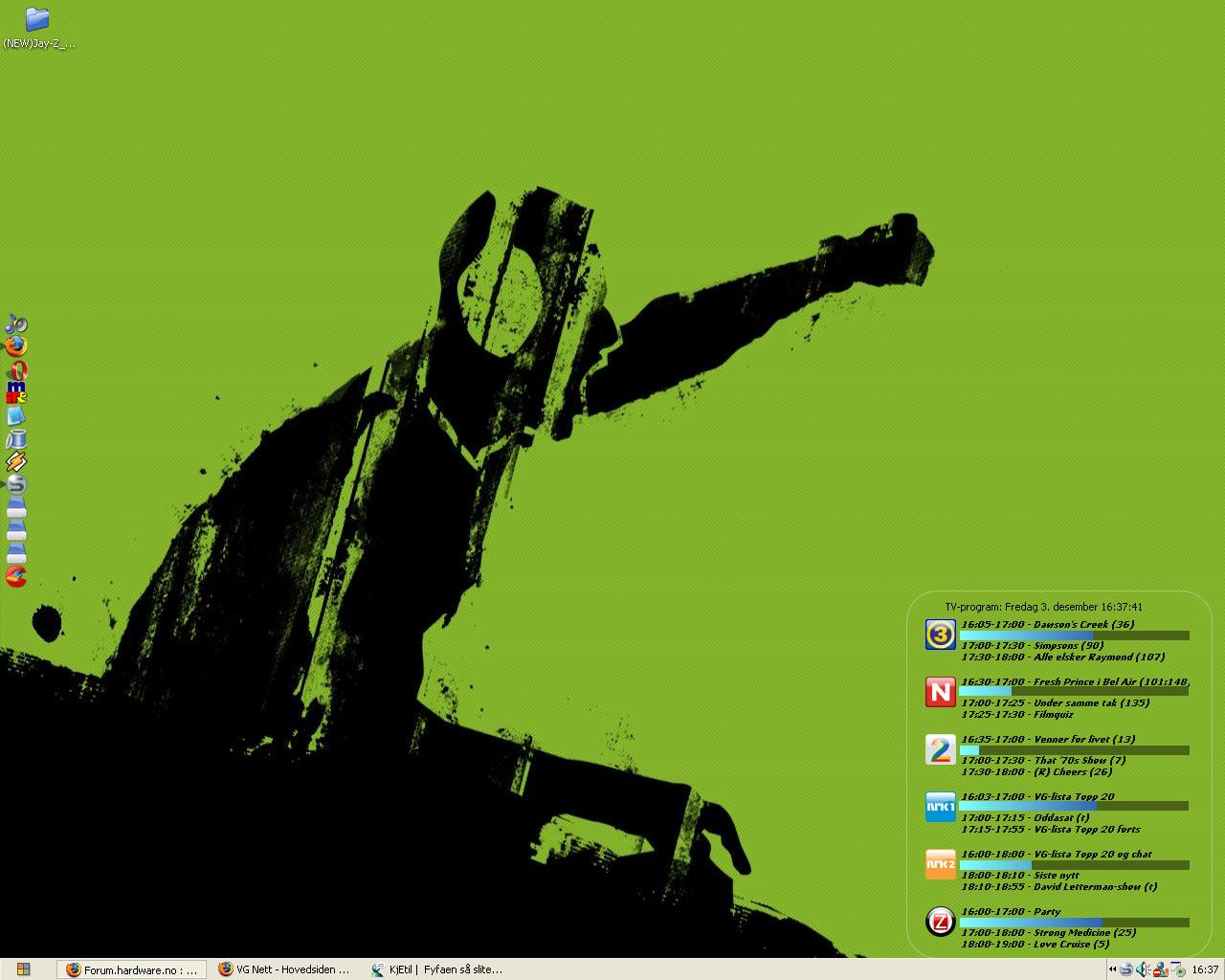Viewport: 1225px width, 980px height.
Task: Launch Firefox from the side dock
Action: pos(16,346)
